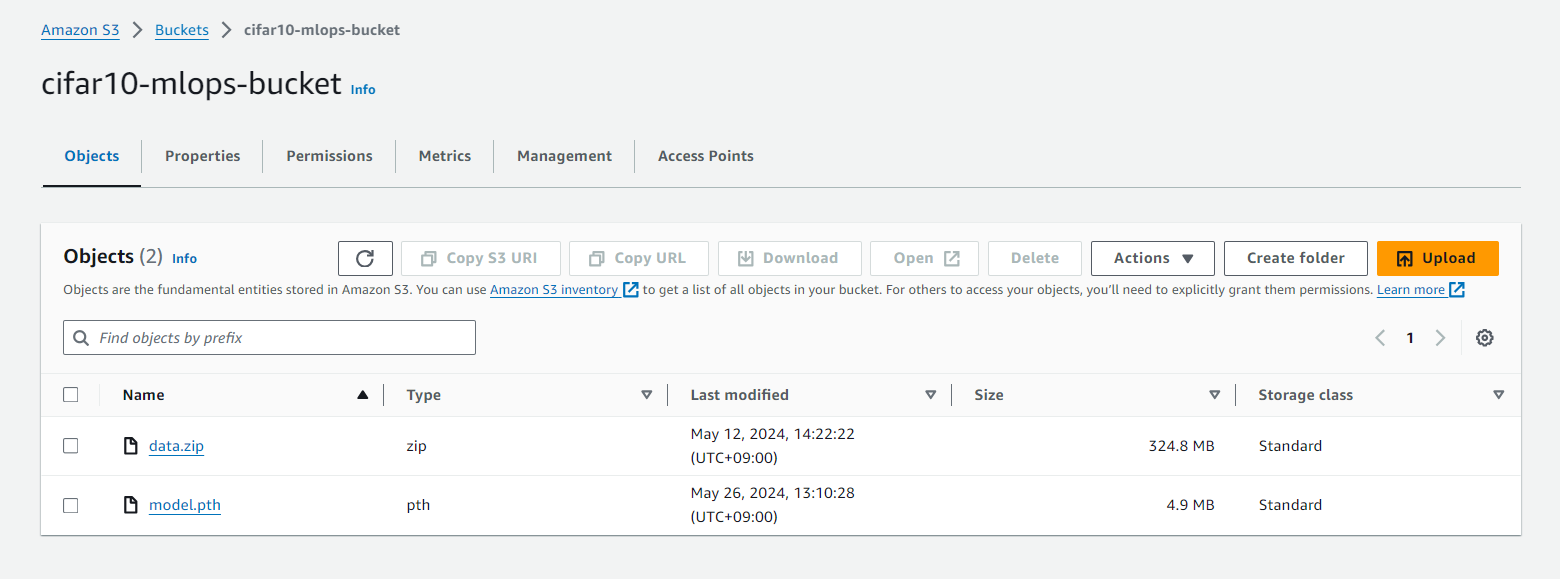This screenshot has height=579, width=1560.
Task: Navigate to Buckets breadcrumb link
Action: pyautogui.click(x=182, y=30)
